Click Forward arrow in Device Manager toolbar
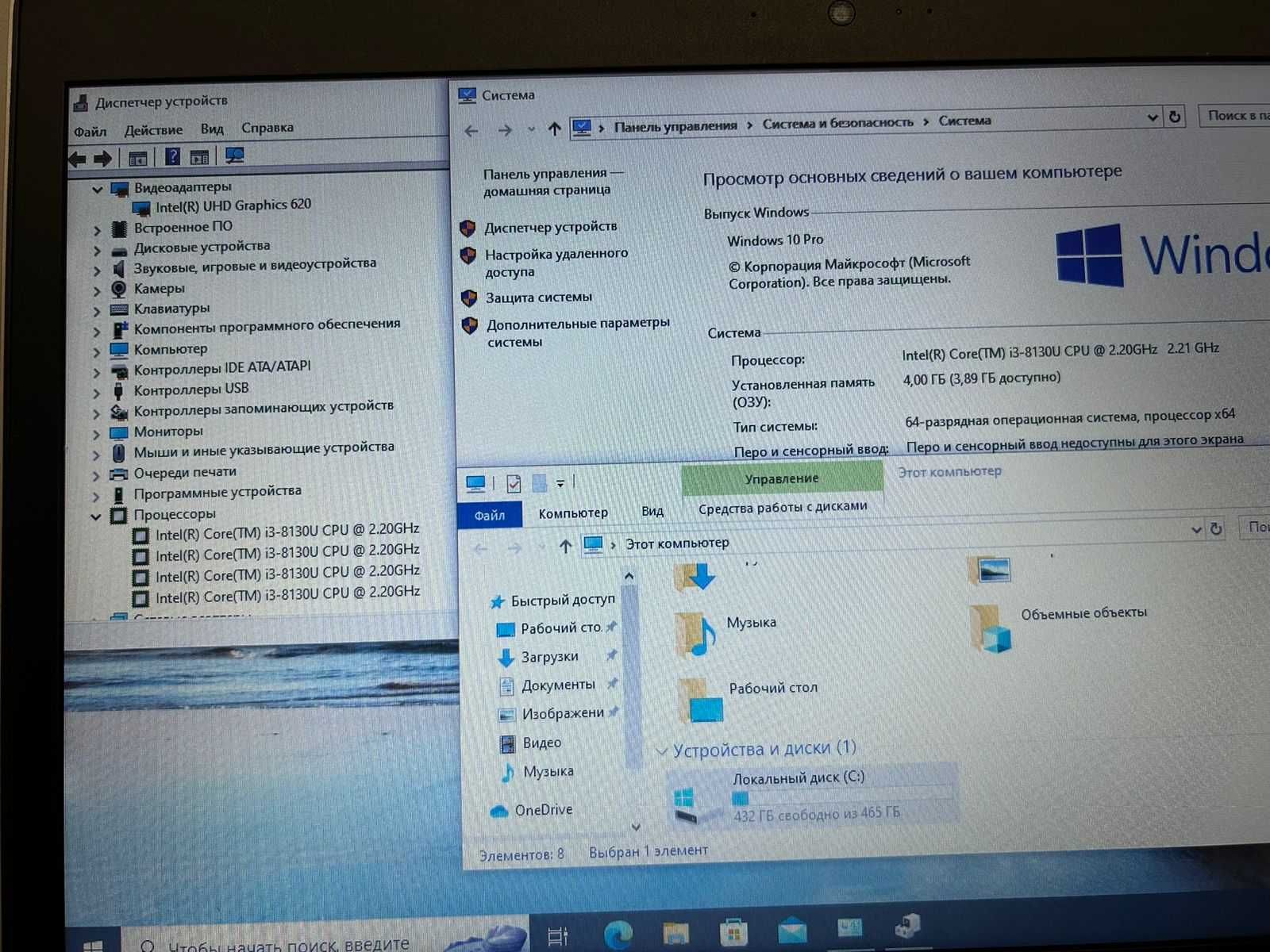 [x=103, y=159]
